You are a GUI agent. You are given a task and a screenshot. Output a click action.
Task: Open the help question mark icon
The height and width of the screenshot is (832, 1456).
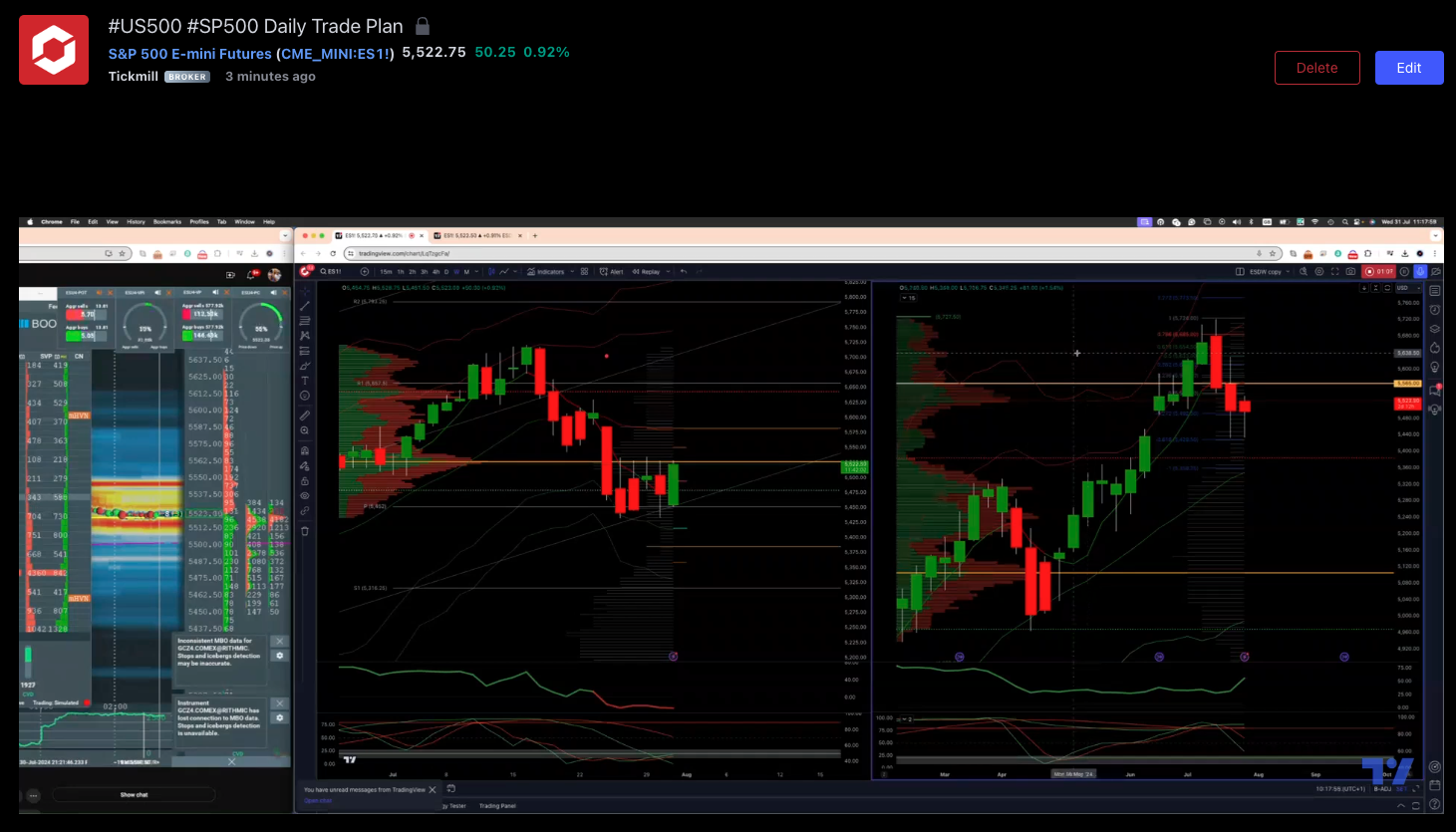pyautogui.click(x=1435, y=804)
